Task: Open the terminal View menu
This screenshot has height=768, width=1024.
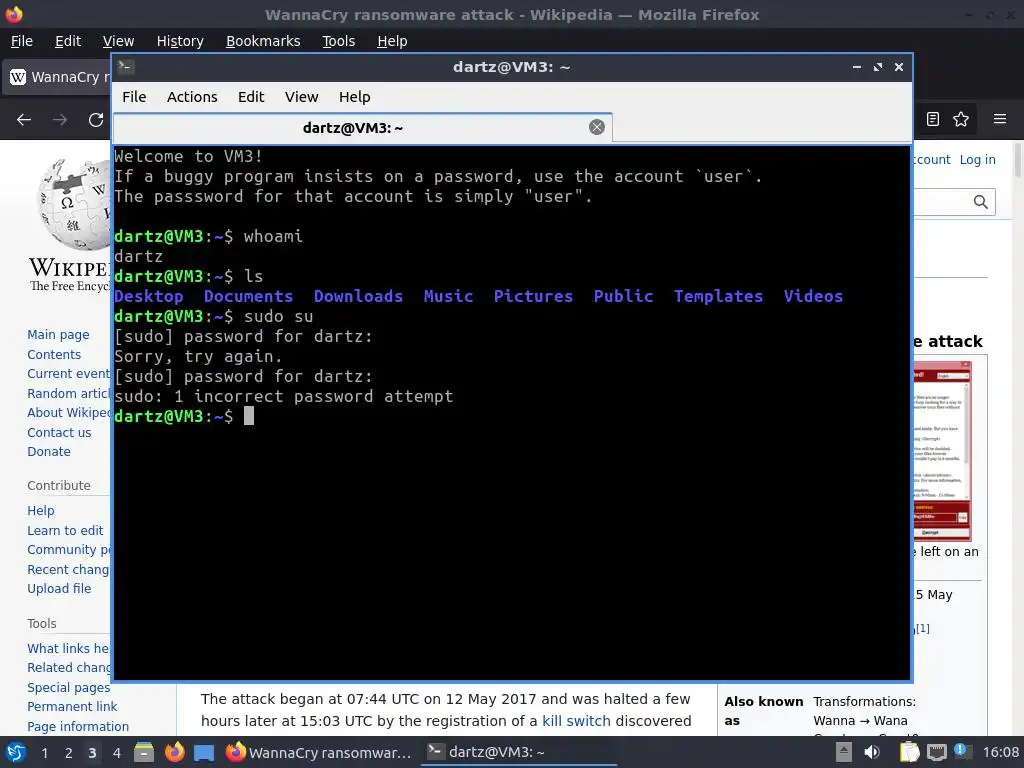Action: (301, 97)
